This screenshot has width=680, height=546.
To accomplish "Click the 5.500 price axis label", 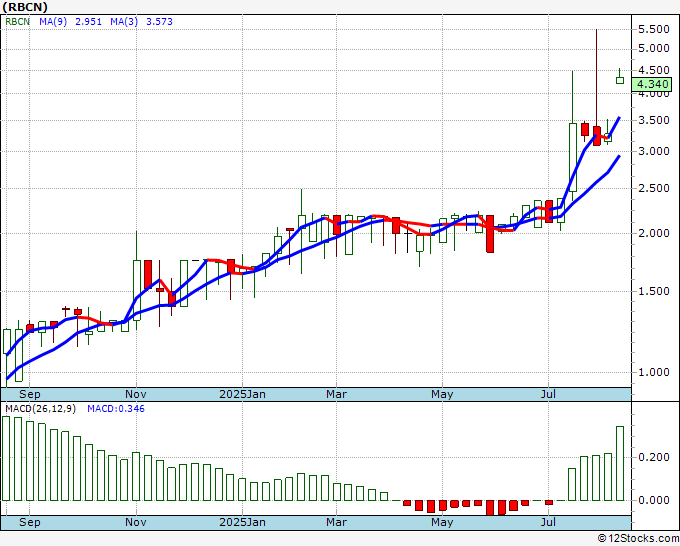I will 654,29.
